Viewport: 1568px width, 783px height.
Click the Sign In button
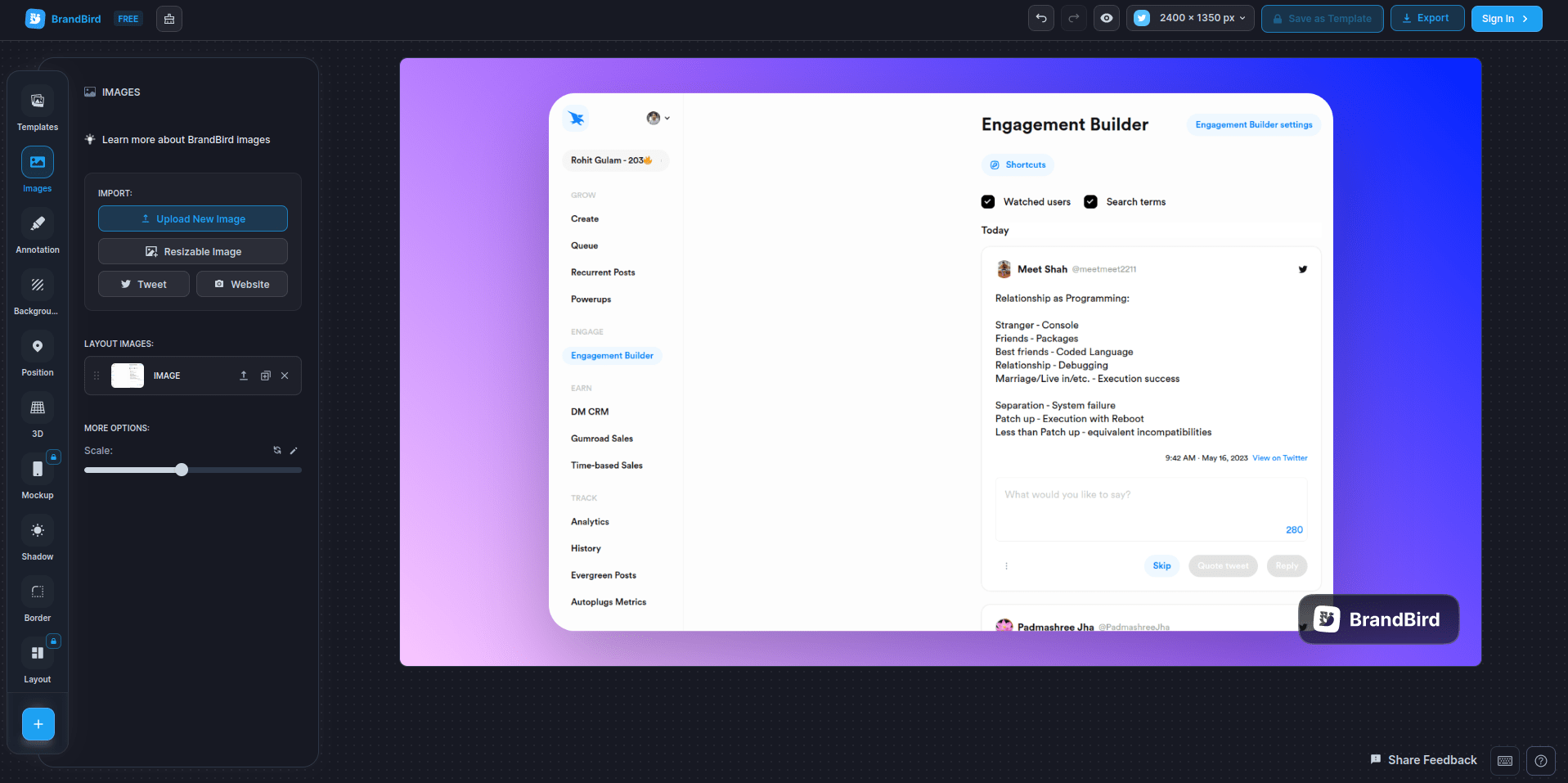coord(1506,18)
